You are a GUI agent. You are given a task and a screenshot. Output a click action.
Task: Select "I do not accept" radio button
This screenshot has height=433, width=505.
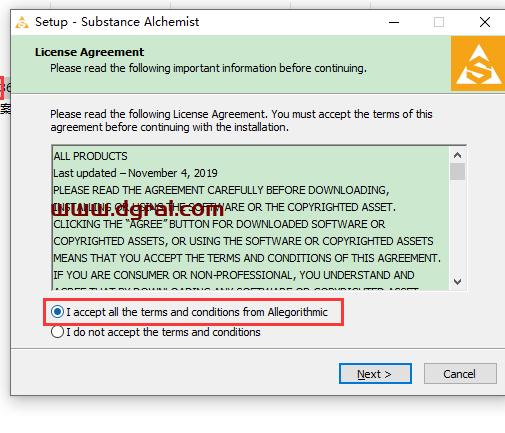57,332
